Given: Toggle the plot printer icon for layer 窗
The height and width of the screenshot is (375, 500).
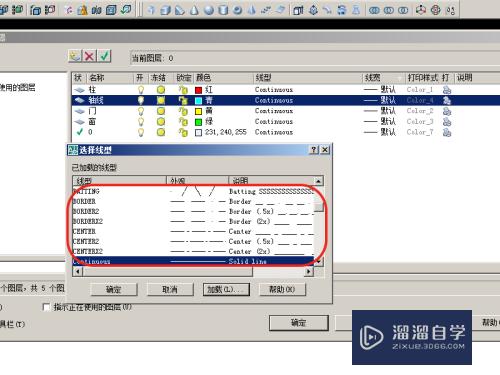Looking at the screenshot, I should (447, 122).
